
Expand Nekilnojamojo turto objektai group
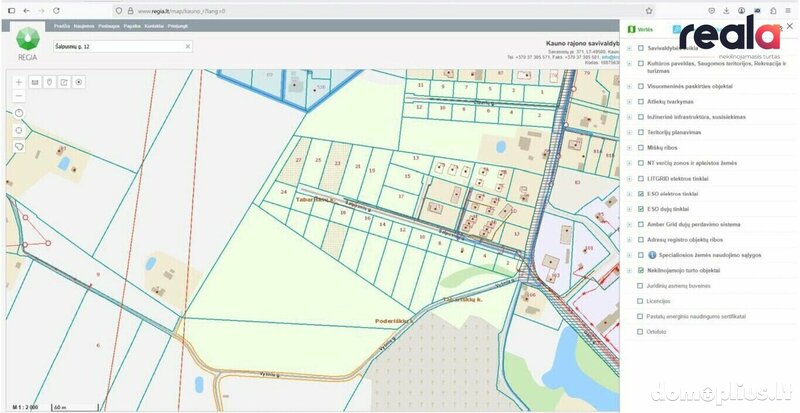click(x=629, y=271)
